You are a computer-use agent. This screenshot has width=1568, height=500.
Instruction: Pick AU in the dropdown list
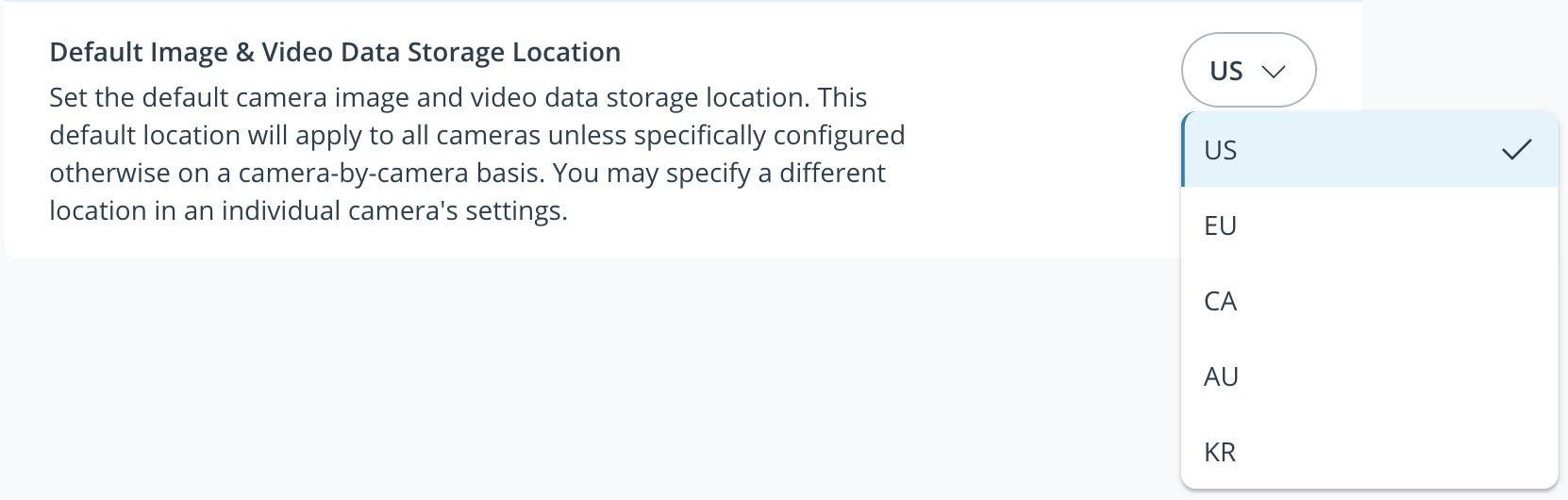[x=1221, y=376]
